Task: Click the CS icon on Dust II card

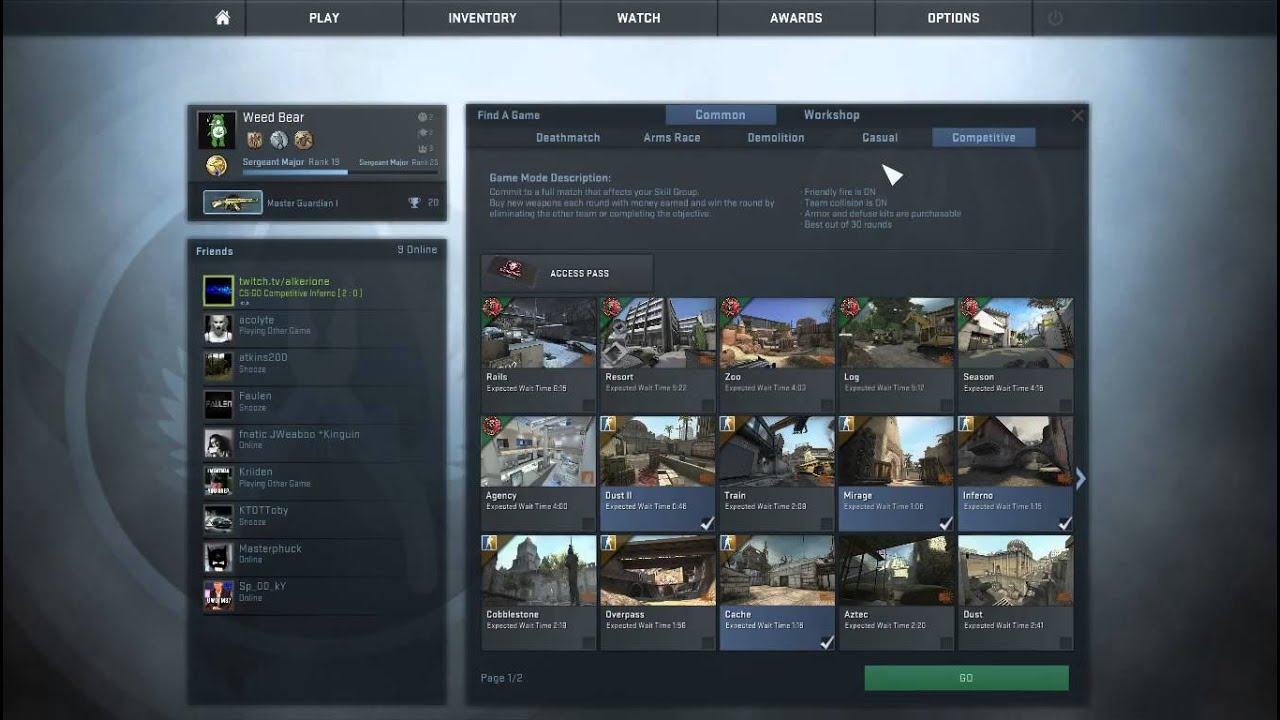Action: point(609,424)
